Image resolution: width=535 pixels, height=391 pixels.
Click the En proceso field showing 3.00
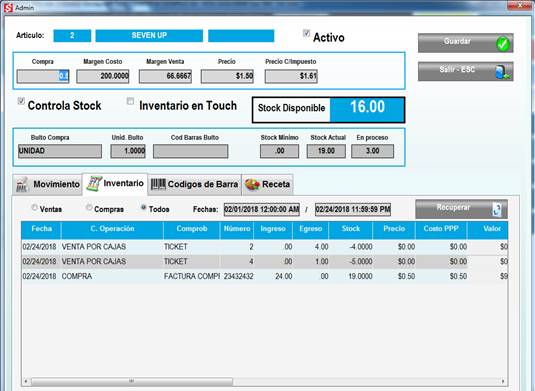coord(373,151)
